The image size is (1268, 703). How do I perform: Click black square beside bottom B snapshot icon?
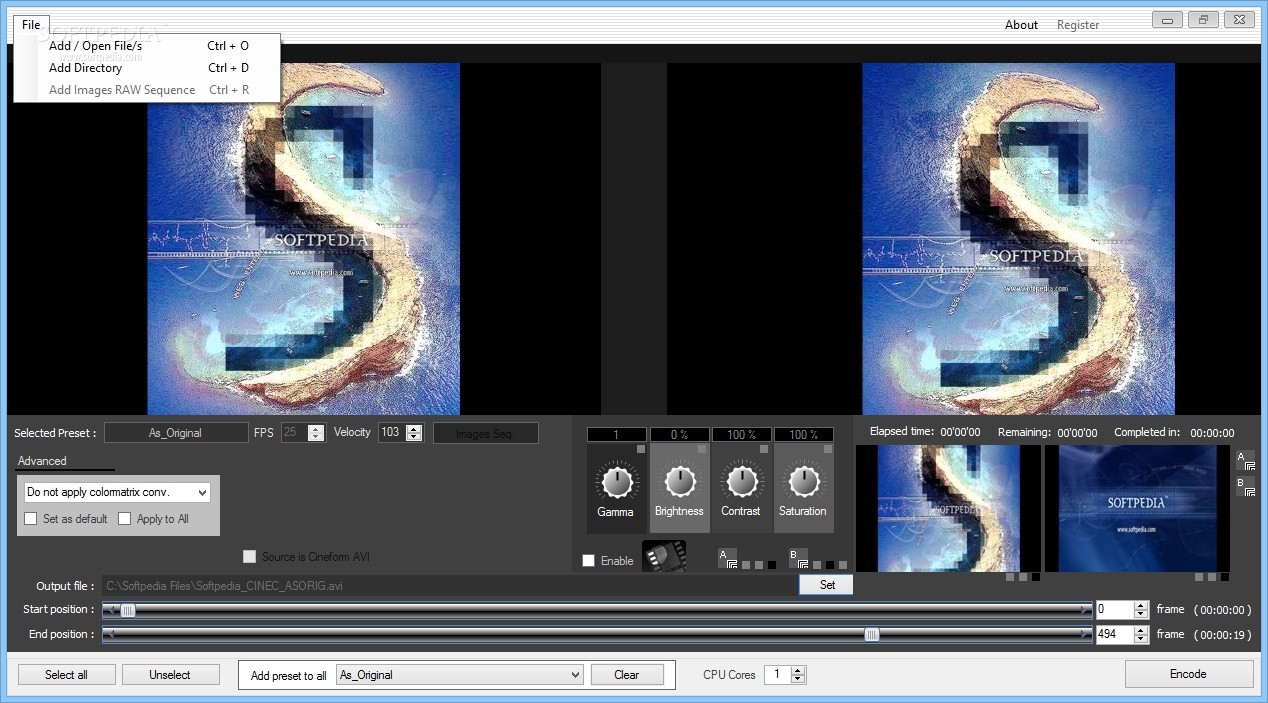pyautogui.click(x=830, y=565)
